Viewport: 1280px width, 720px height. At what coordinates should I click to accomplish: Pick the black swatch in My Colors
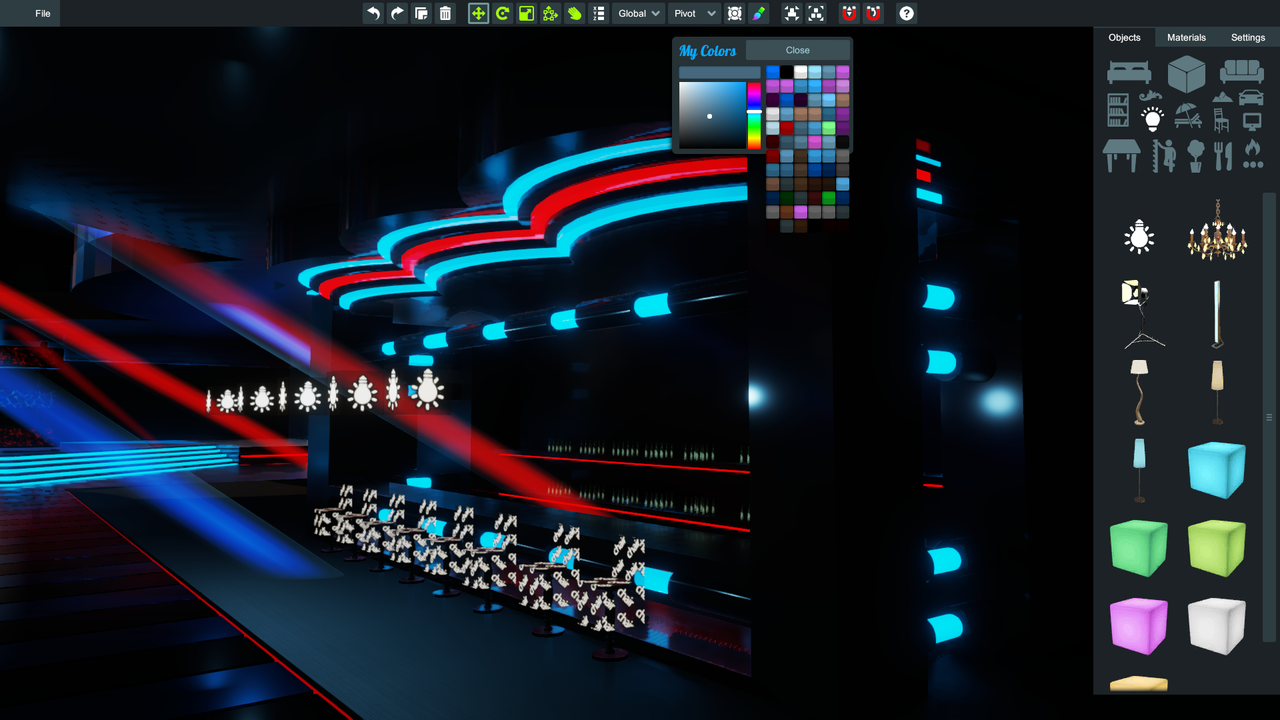point(787,72)
